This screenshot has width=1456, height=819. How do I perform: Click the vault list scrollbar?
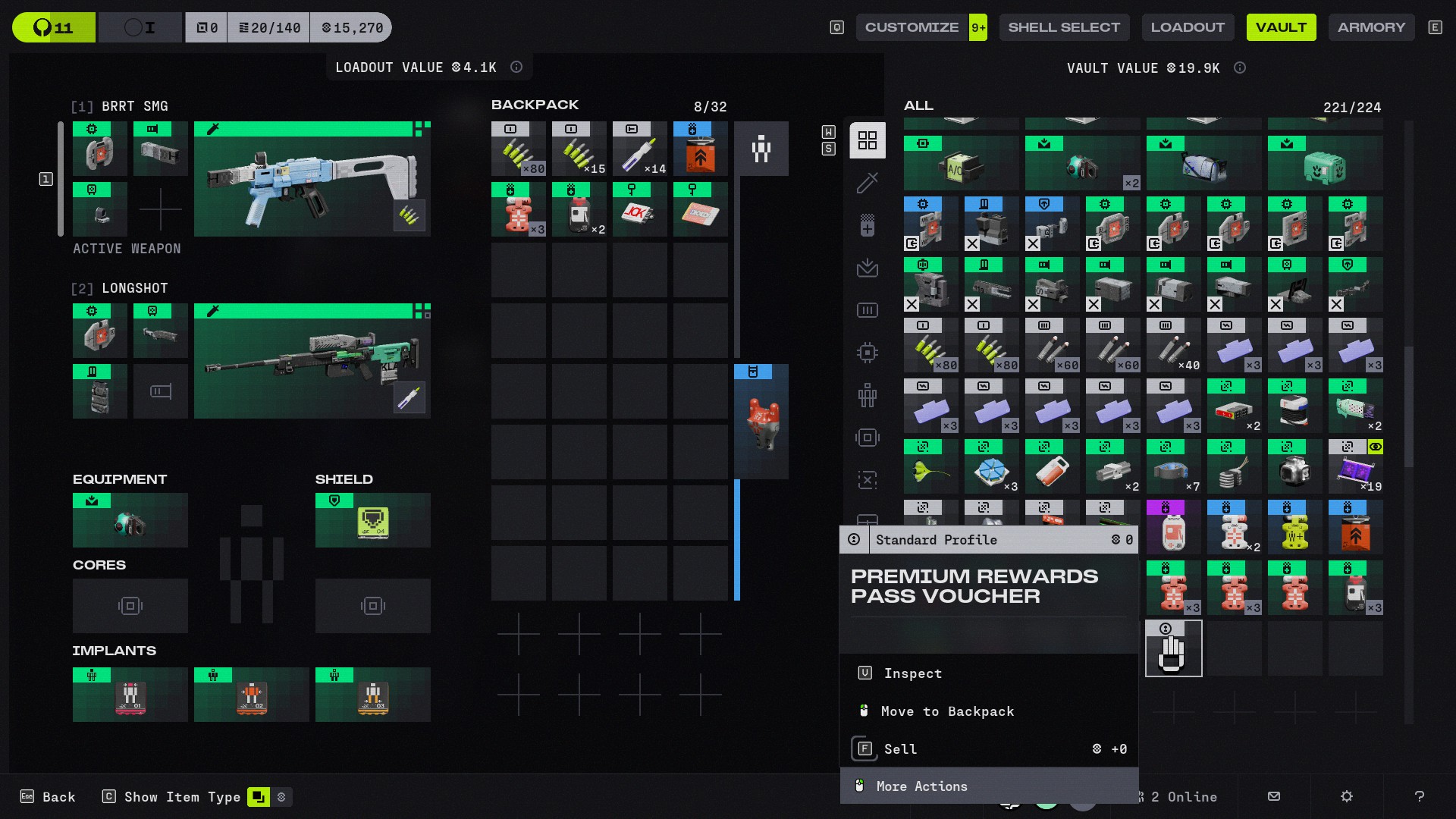[x=1408, y=406]
